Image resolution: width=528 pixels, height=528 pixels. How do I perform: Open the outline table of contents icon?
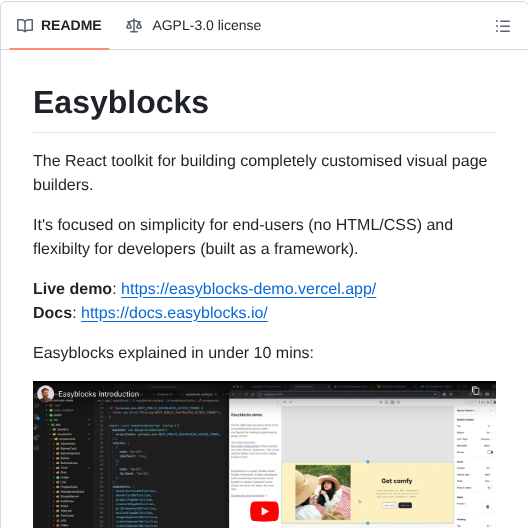click(x=503, y=26)
